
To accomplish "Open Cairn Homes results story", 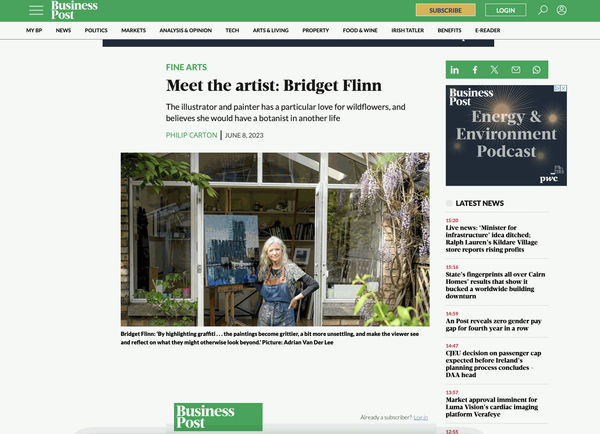I will click(x=495, y=285).
